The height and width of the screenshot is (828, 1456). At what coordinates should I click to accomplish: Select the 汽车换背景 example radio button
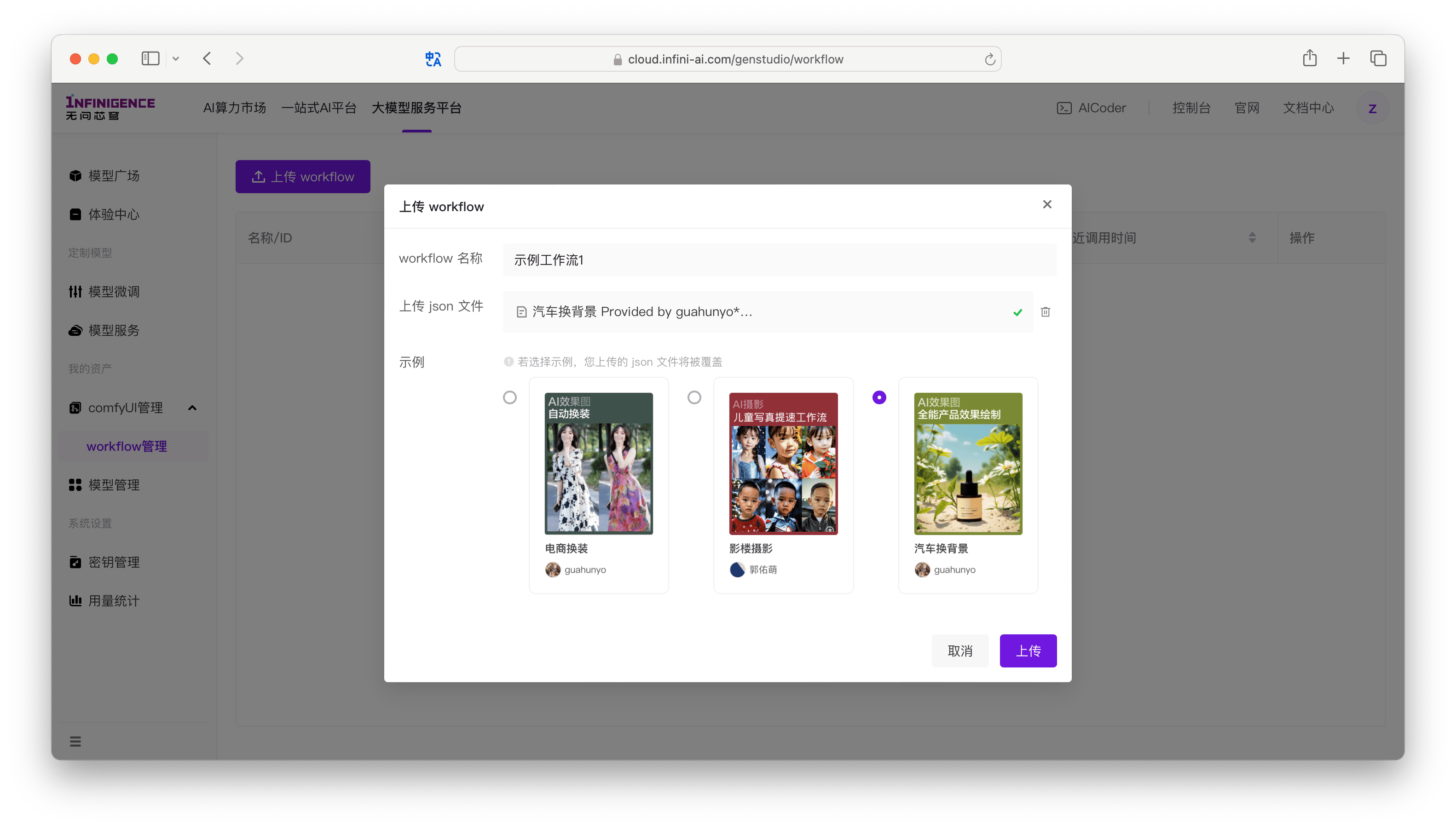pyautogui.click(x=879, y=397)
